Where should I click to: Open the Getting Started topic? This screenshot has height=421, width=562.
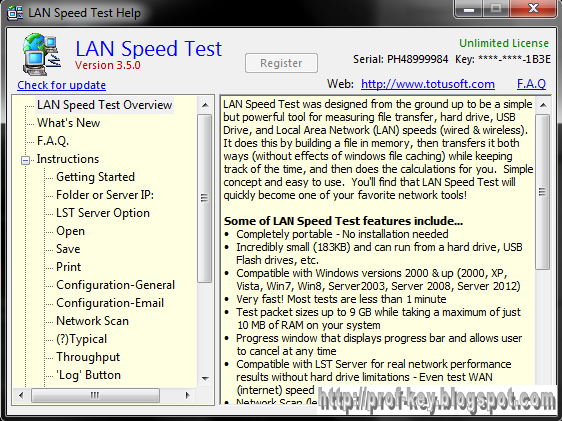(x=95, y=177)
